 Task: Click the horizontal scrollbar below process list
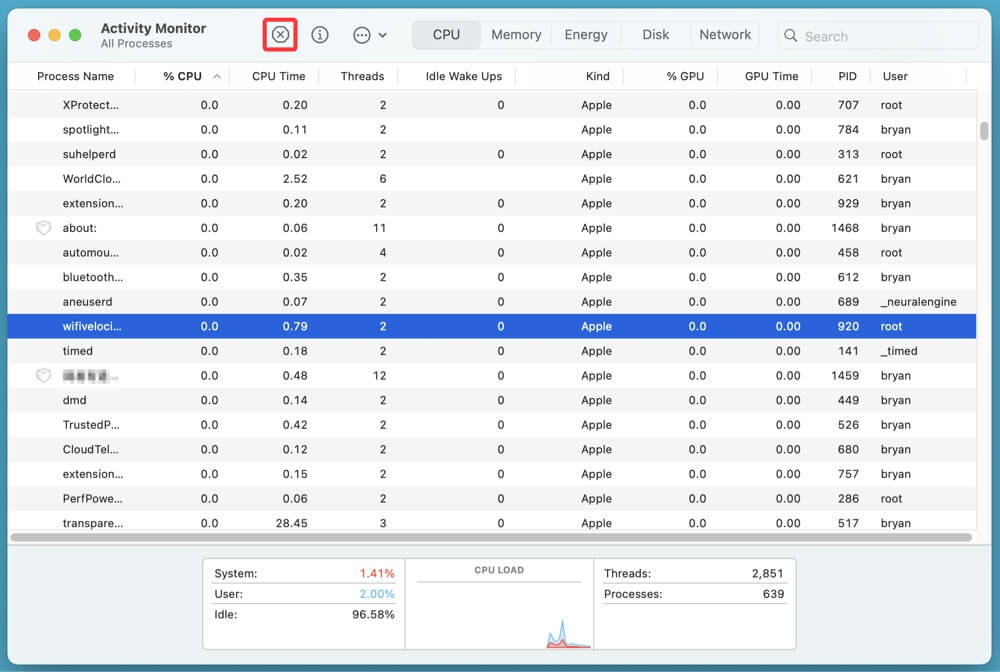(x=490, y=538)
